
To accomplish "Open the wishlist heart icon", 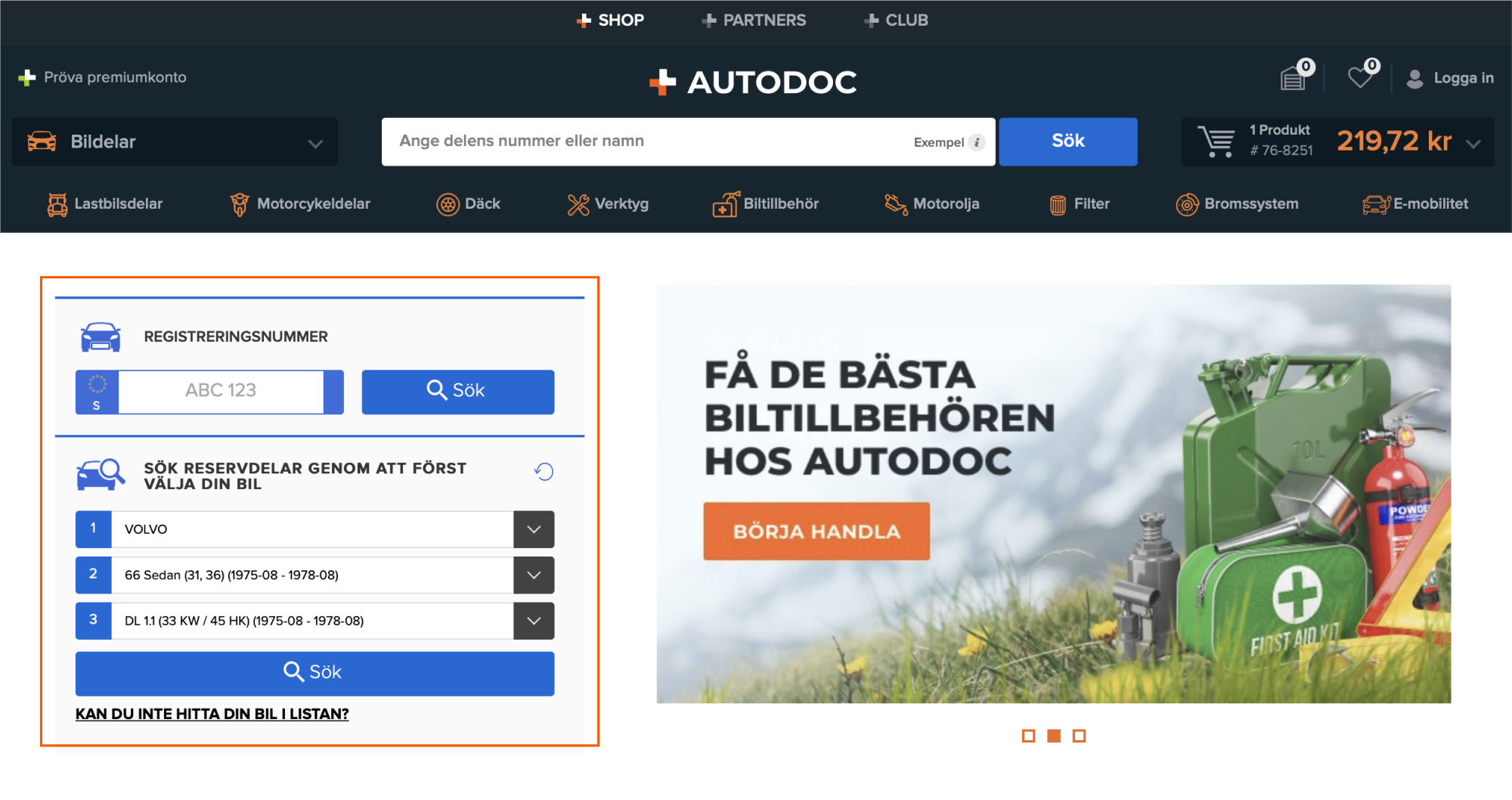I will point(1361,77).
